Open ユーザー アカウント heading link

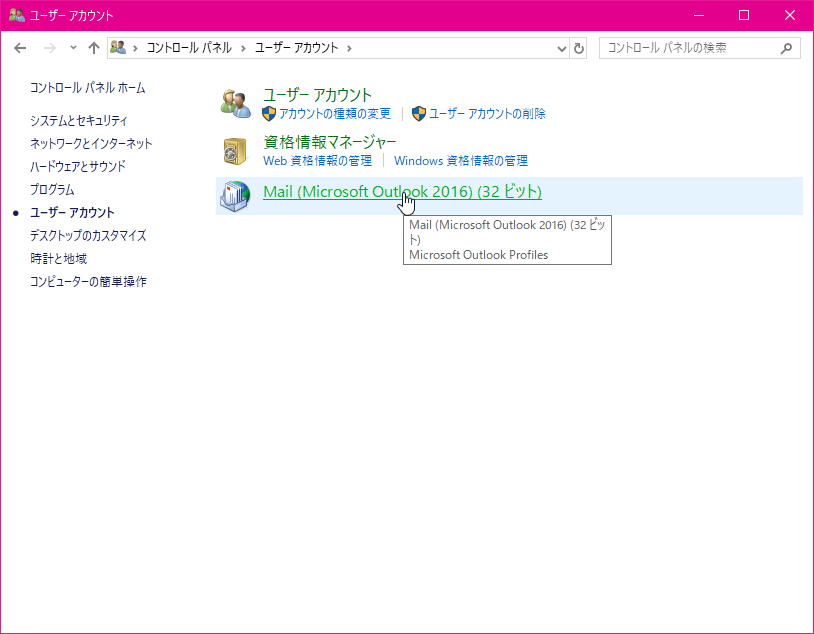[x=317, y=95]
